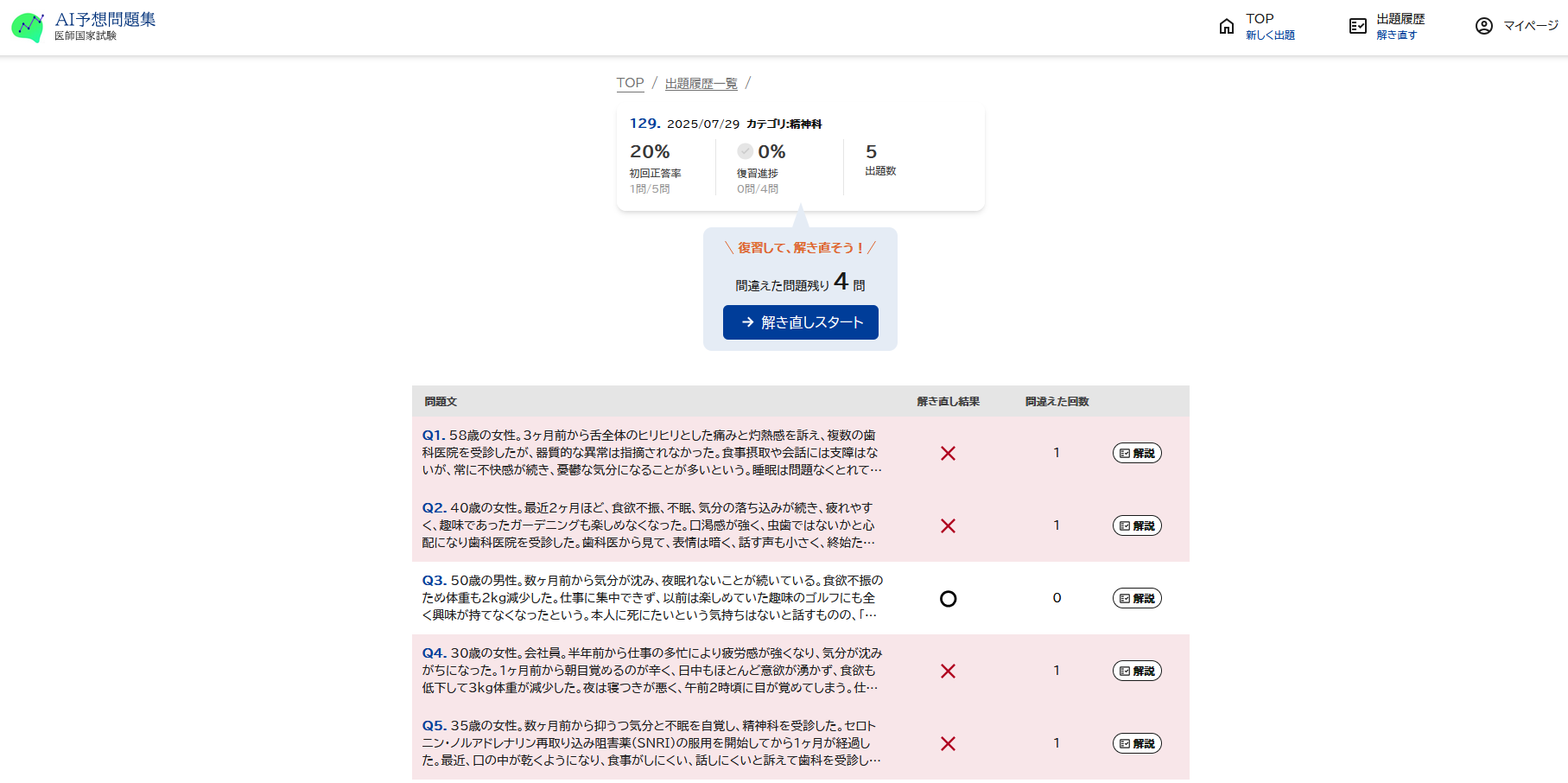Click the 間違えた問題残り 4 問 text
Viewport: 1568px width, 783px height.
(x=800, y=282)
